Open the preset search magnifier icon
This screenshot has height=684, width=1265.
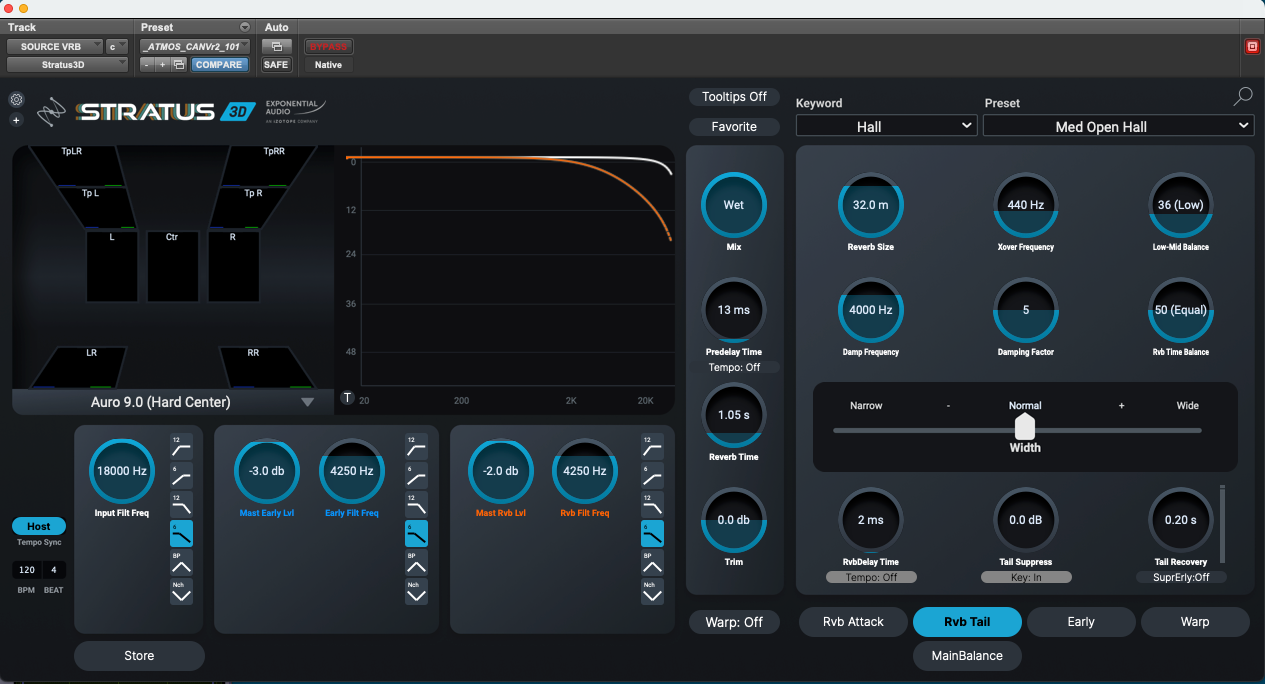tap(1242, 97)
